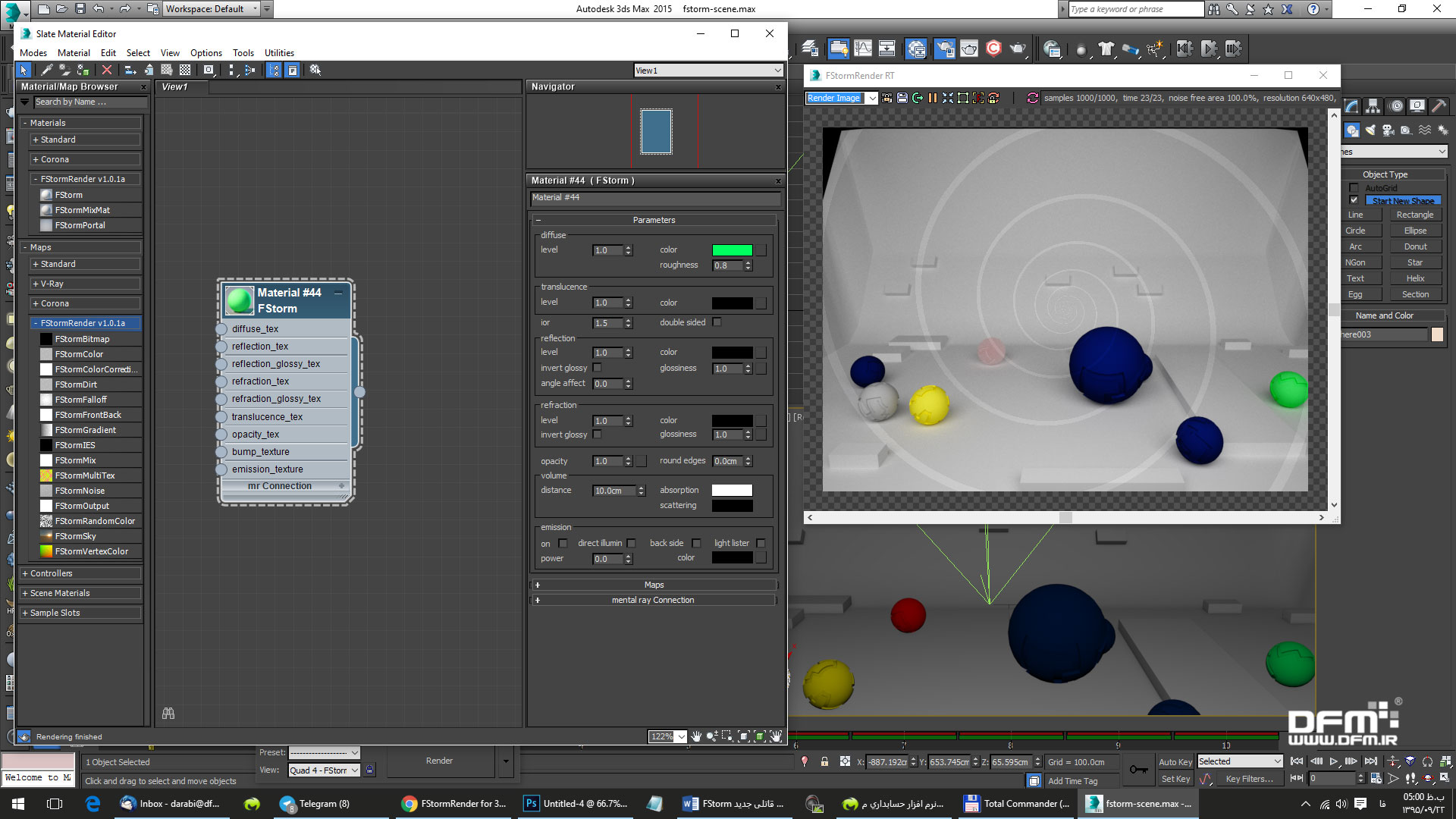Viewport: 1456px width, 819px height.
Task: Assign material to selection icon
Action: coord(83,70)
